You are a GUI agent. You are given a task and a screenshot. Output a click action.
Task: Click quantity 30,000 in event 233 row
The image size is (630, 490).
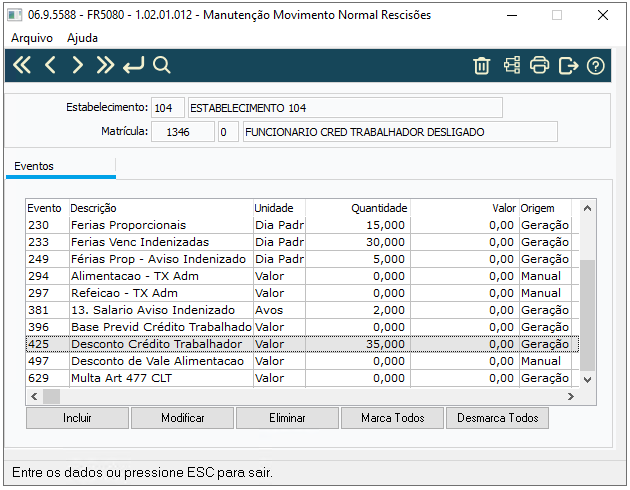coord(385,242)
